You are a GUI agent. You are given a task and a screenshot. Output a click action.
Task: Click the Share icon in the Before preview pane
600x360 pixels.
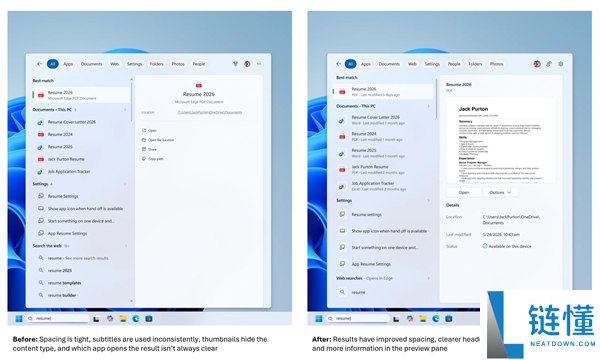(144, 149)
